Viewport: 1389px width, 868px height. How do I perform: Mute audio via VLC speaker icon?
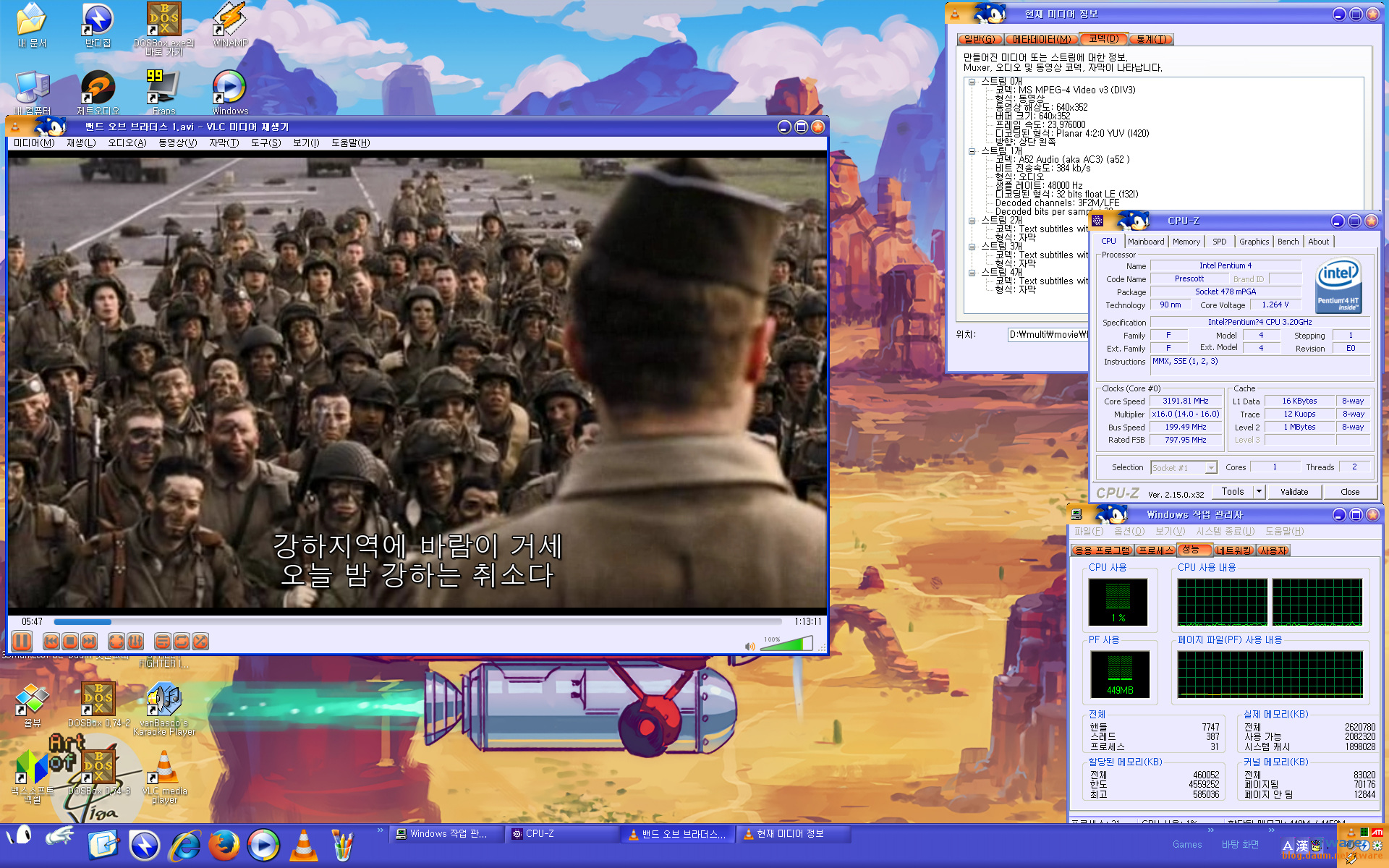(x=750, y=646)
